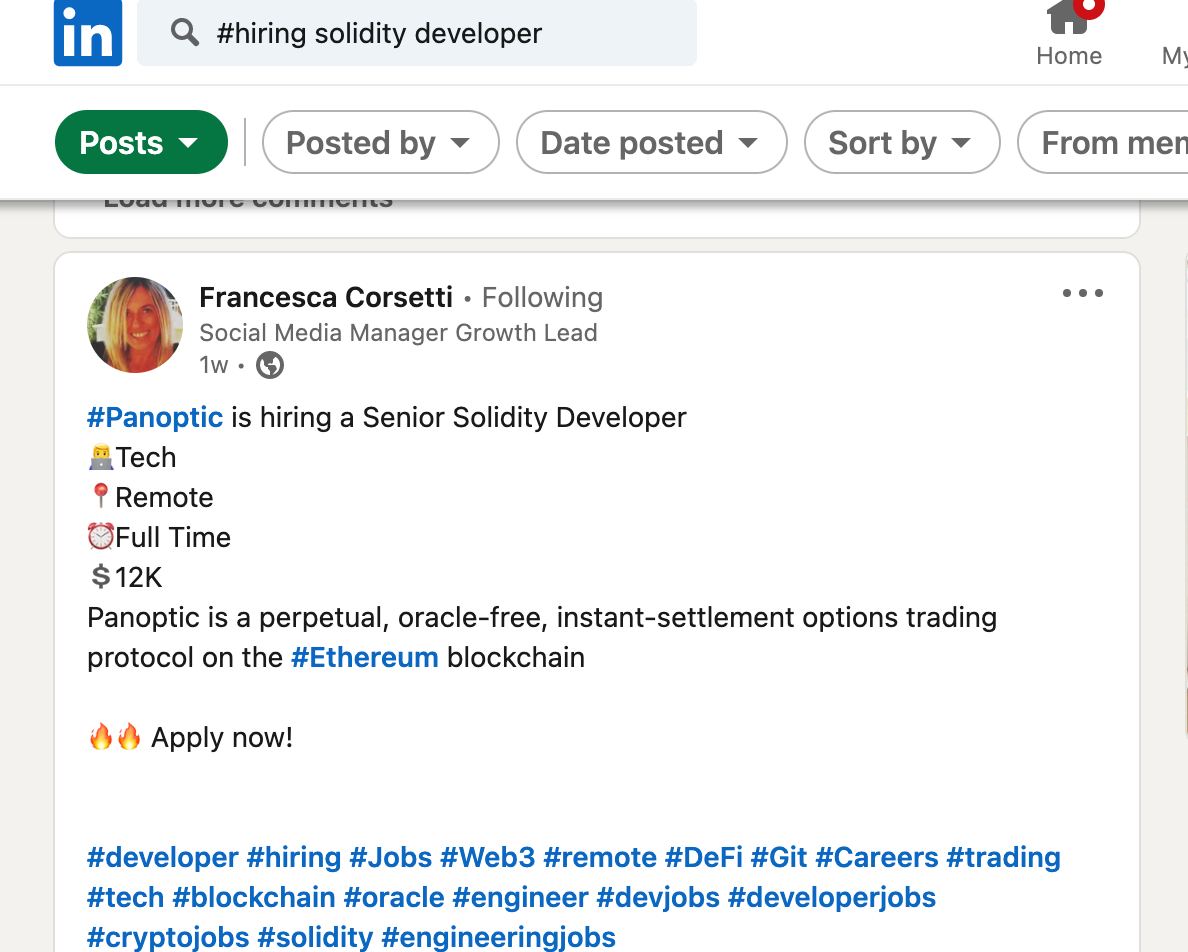
Task: Click into the search field with #hiring text
Action: [417, 33]
